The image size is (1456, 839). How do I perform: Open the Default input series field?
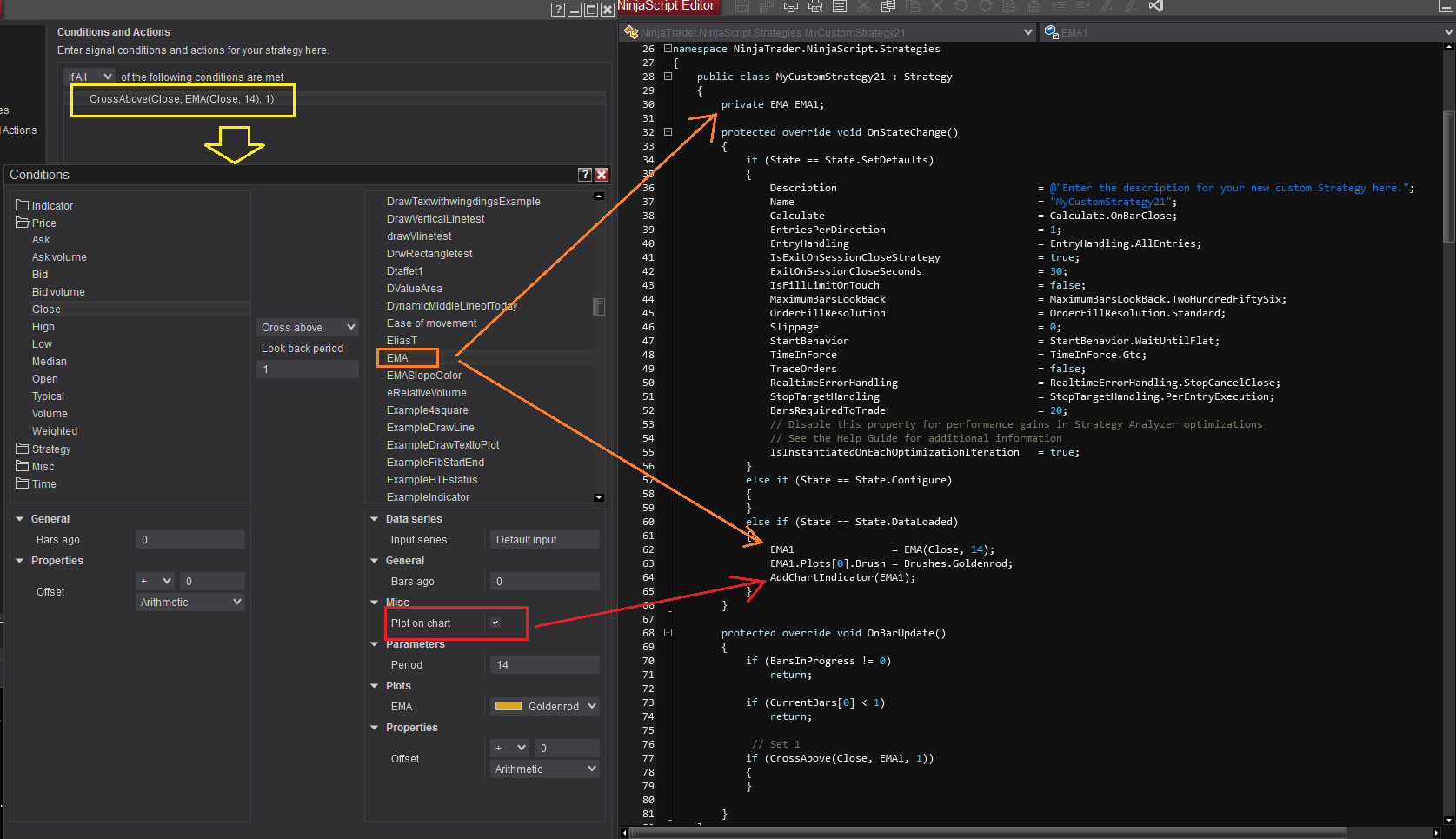544,540
